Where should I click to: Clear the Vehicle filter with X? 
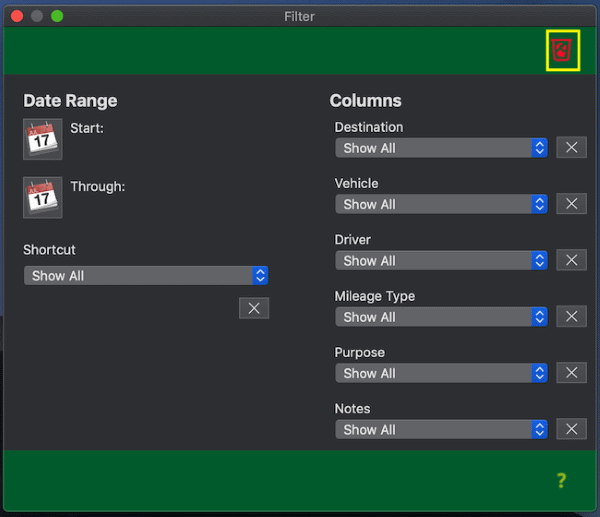click(x=571, y=204)
